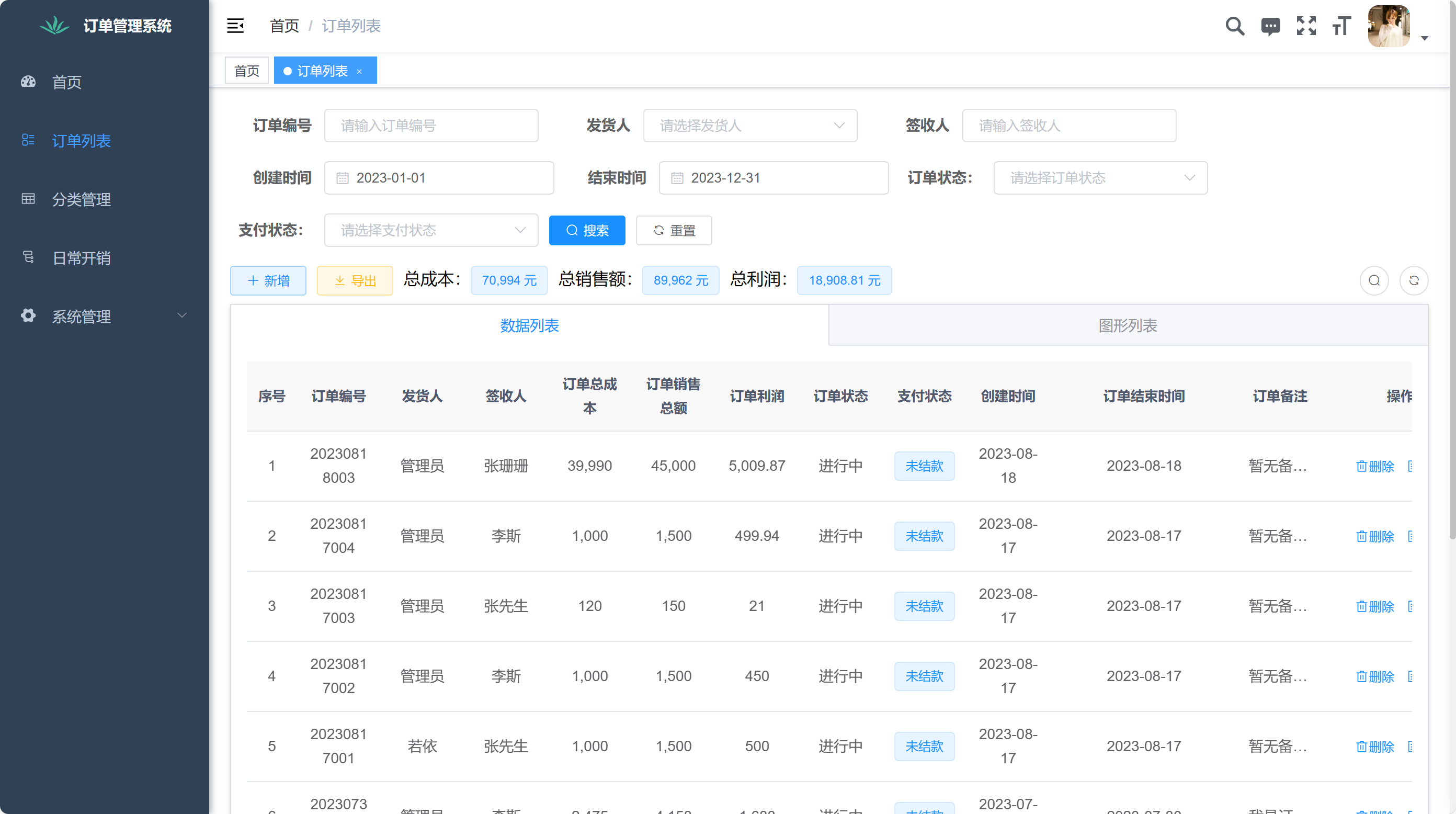The height and width of the screenshot is (814, 1456).
Task: Click 首页 in the breadcrumb
Action: (285, 26)
